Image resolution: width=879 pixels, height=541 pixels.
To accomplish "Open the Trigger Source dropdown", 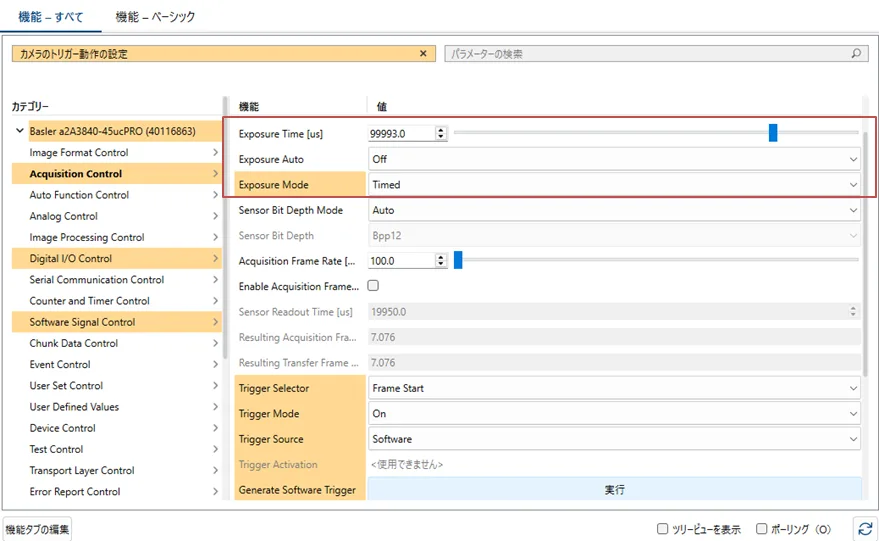I will (x=614, y=439).
